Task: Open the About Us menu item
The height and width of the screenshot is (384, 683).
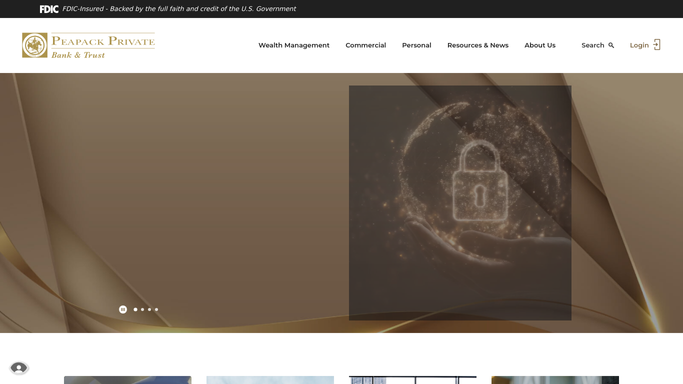Action: point(540,45)
